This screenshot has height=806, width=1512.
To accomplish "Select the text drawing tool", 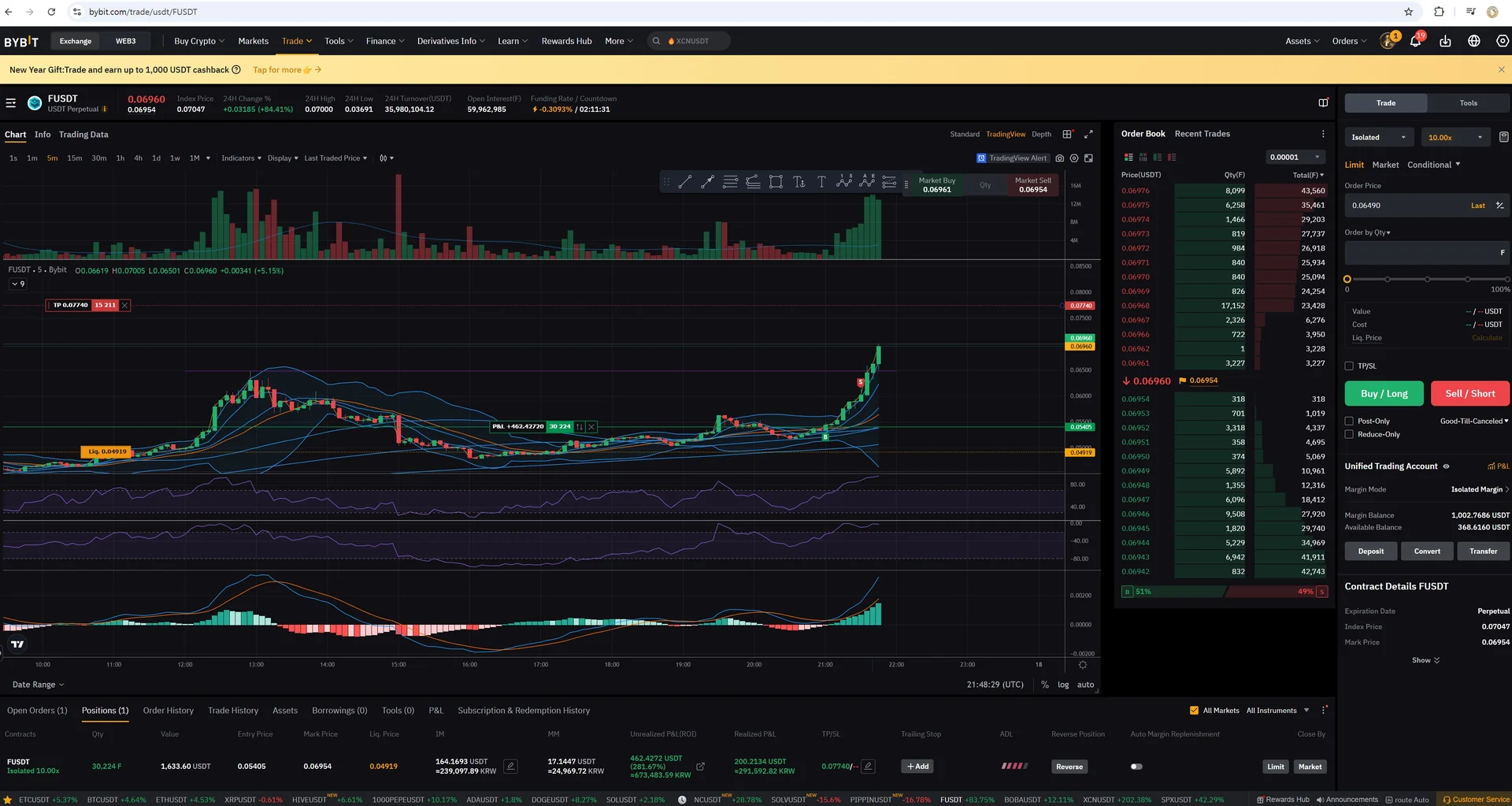I will tap(821, 183).
